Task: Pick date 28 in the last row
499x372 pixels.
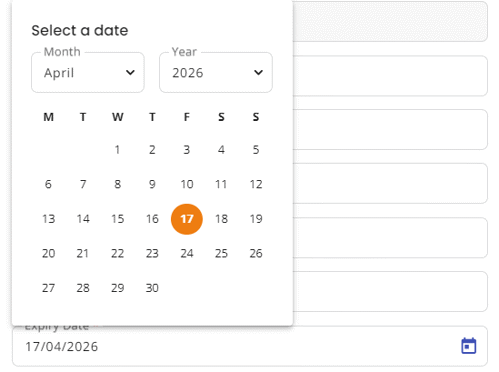Action: point(83,288)
